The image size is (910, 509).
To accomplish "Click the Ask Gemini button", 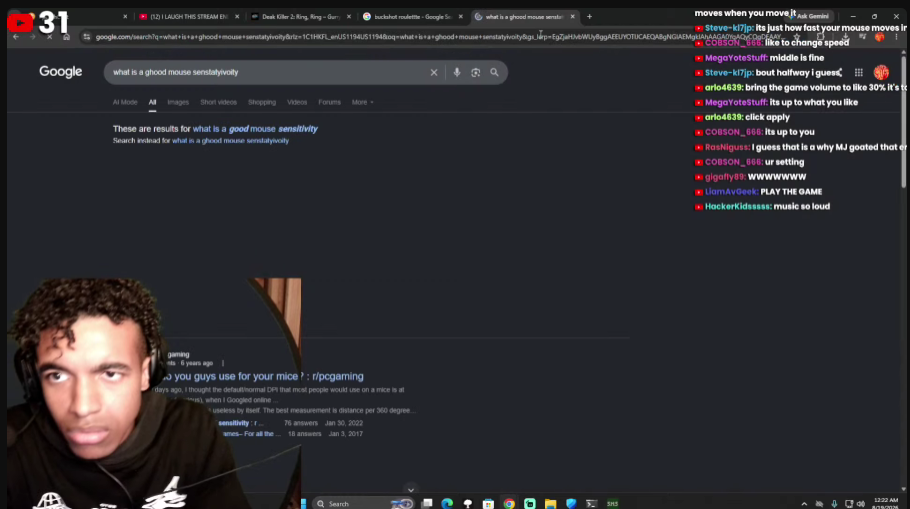I will click(811, 16).
